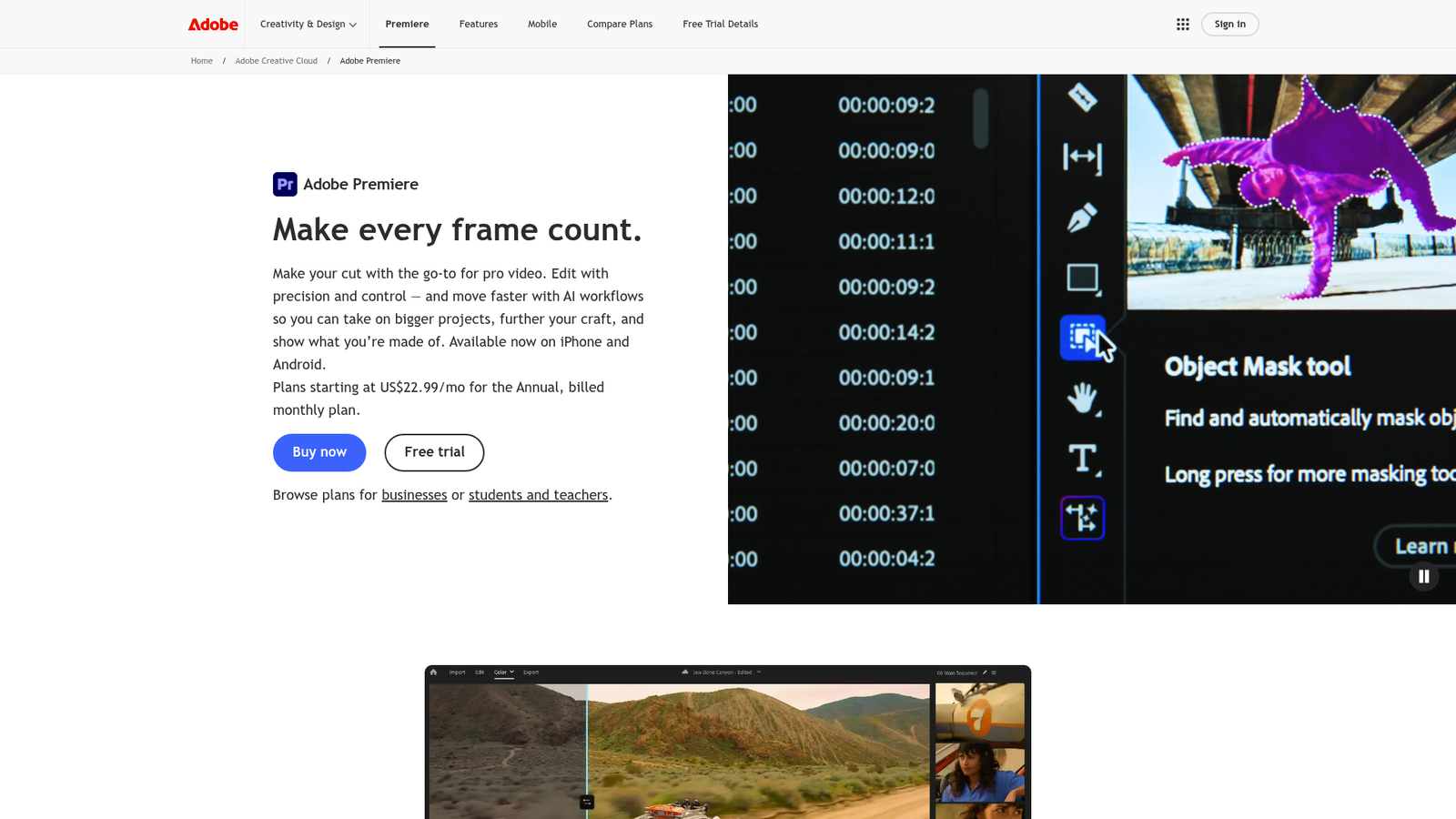Click the 00:00:04:2 timecode entry
Image resolution: width=1456 pixels, height=819 pixels.
[886, 559]
